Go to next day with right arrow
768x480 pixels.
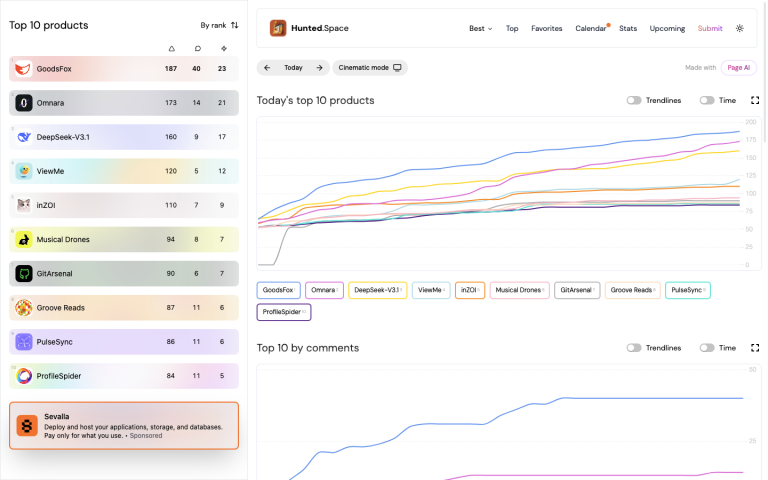pyautogui.click(x=319, y=68)
